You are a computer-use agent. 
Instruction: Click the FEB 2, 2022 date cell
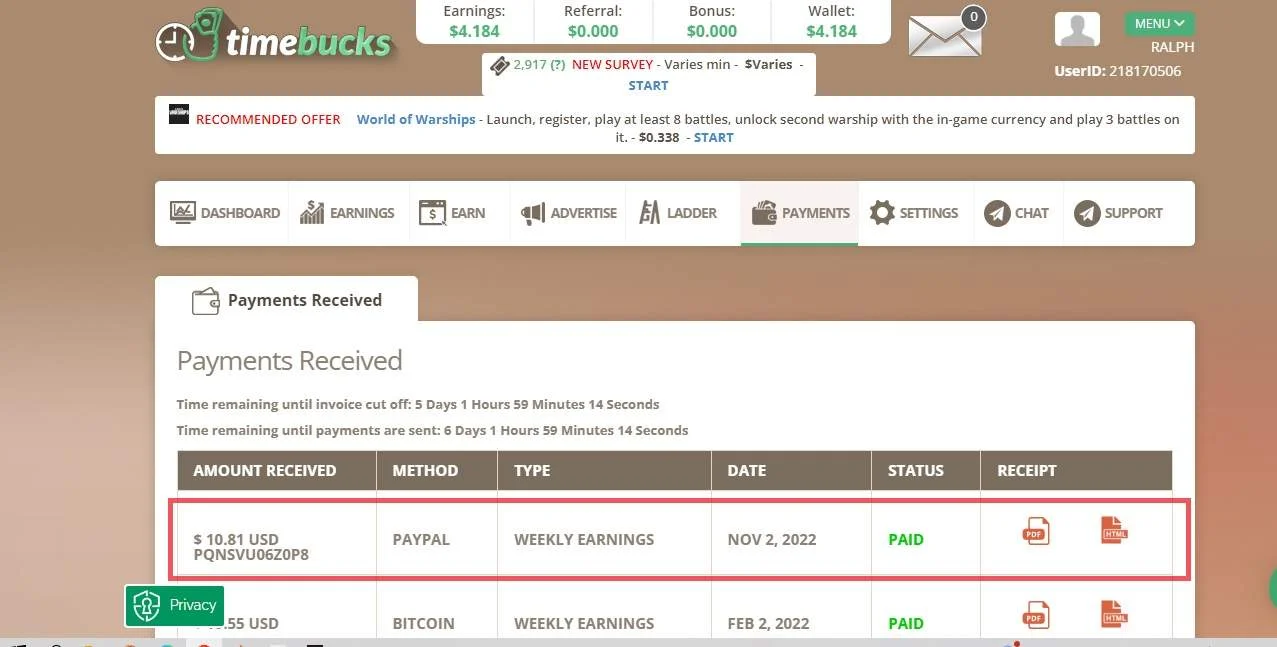[768, 623]
